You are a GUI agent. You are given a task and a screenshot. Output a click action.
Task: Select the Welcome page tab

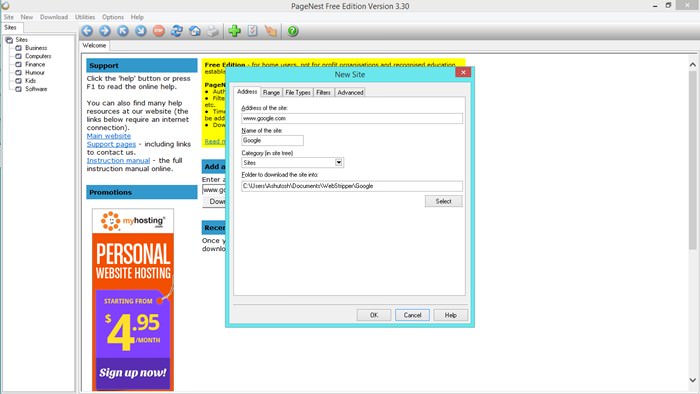94,46
